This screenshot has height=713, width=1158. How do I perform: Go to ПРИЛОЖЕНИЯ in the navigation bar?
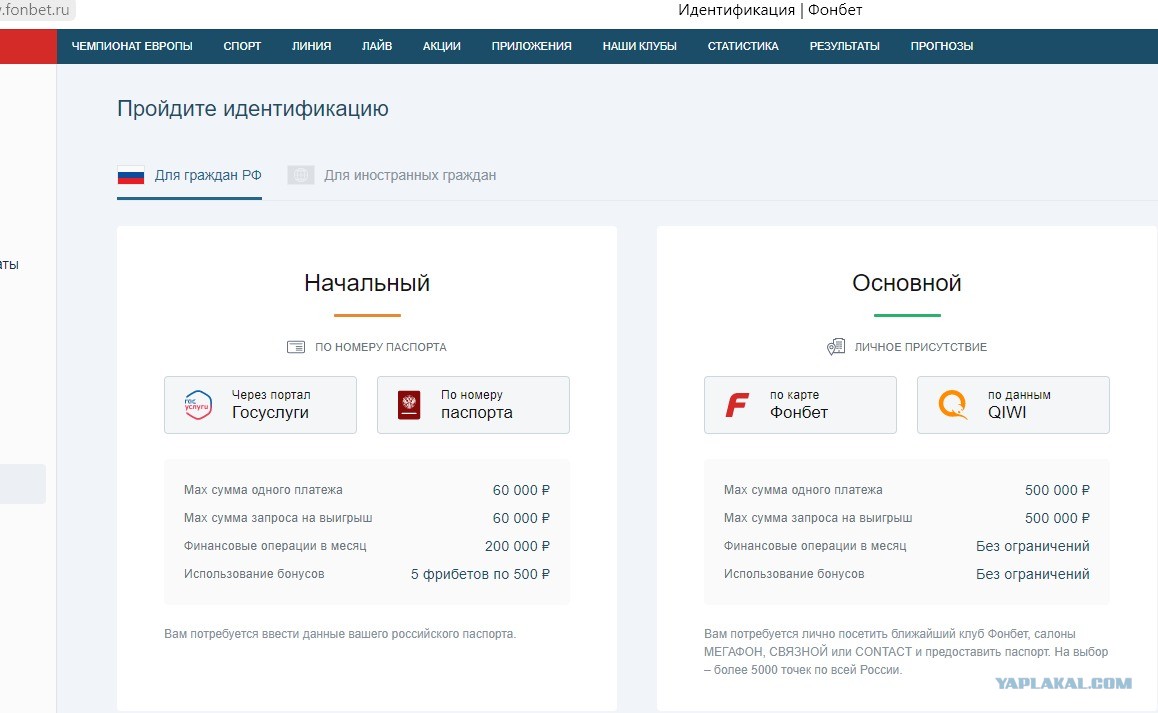pos(532,46)
